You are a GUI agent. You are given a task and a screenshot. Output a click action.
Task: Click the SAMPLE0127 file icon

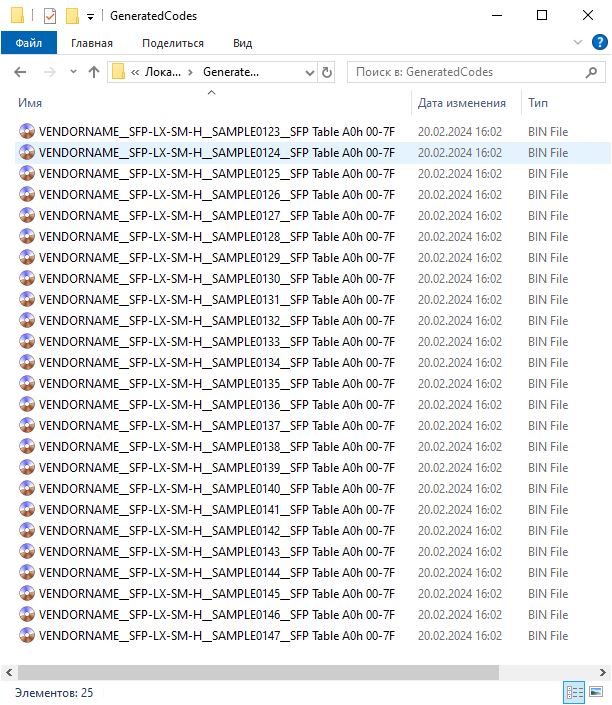coord(27,215)
